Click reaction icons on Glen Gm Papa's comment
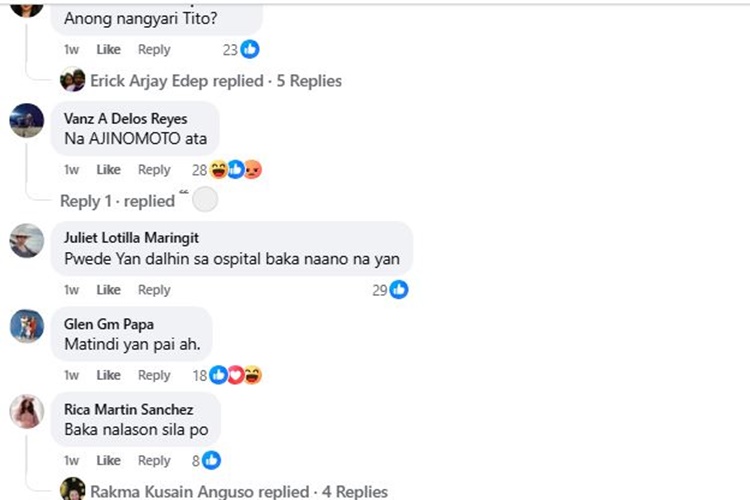The image size is (750, 500). pyautogui.click(x=235, y=375)
